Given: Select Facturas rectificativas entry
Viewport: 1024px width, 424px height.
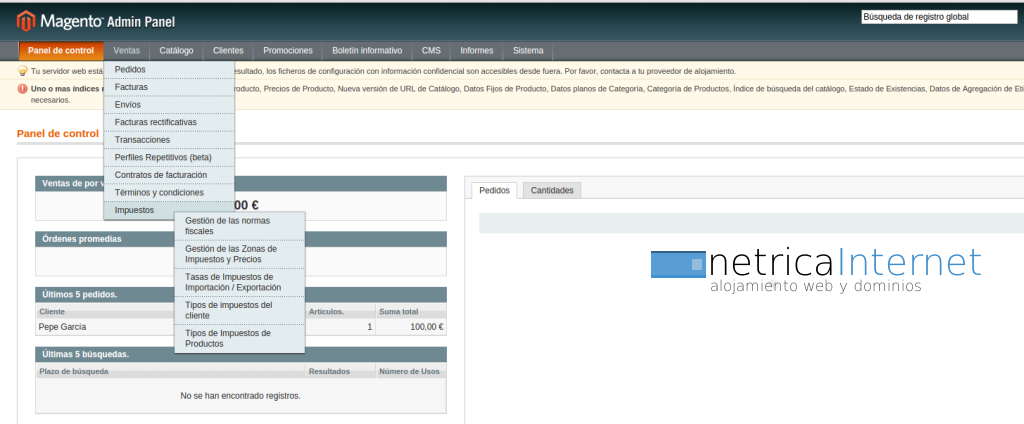Looking at the screenshot, I should tap(168, 122).
